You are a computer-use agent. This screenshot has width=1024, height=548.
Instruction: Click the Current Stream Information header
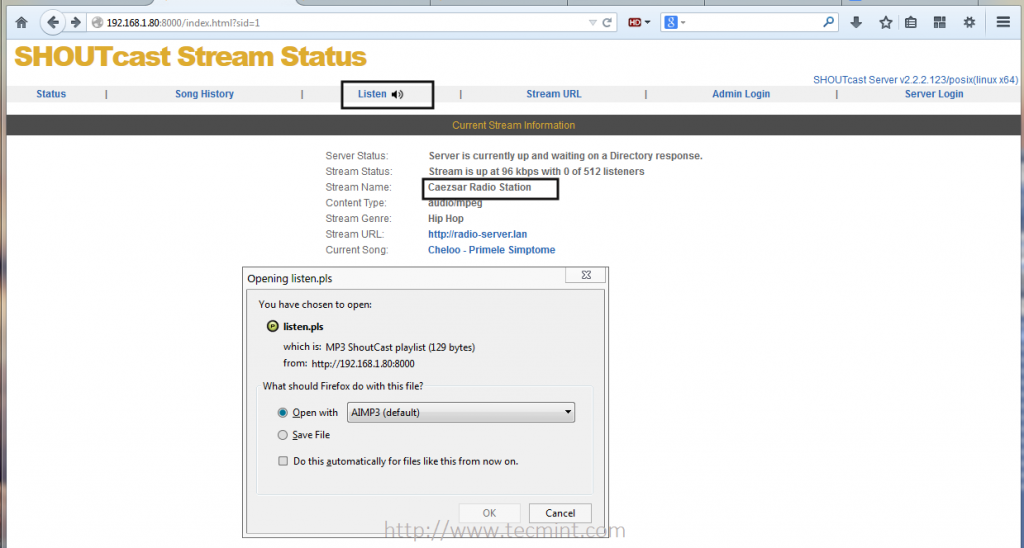[513, 125]
